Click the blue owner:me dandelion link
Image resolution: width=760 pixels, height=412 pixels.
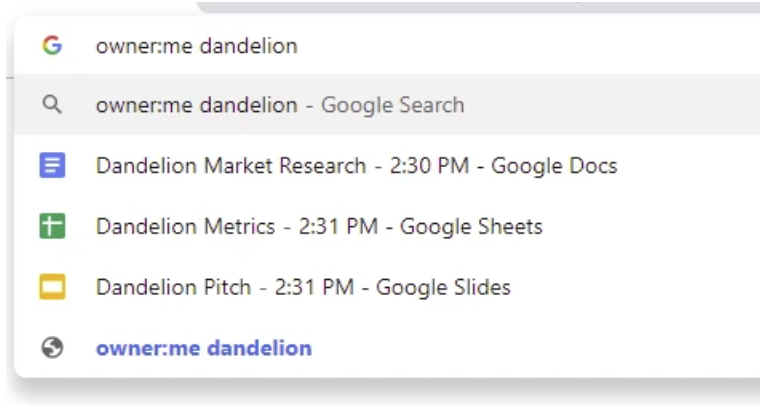coord(204,348)
